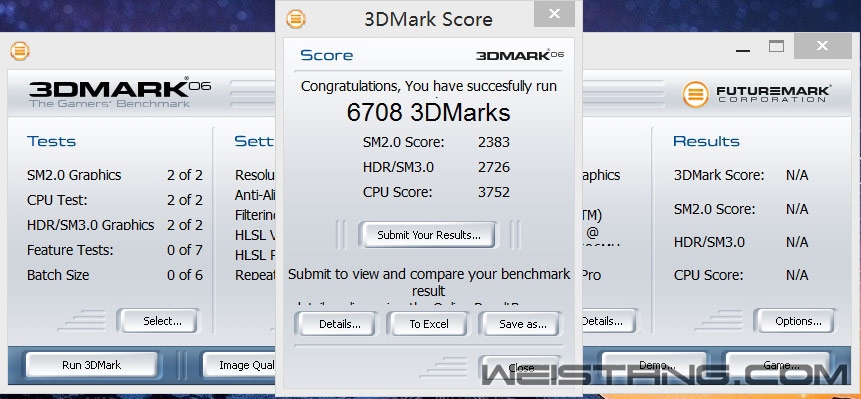The width and height of the screenshot is (861, 399).
Task: Submit Your Results button in score dialog
Action: point(428,235)
